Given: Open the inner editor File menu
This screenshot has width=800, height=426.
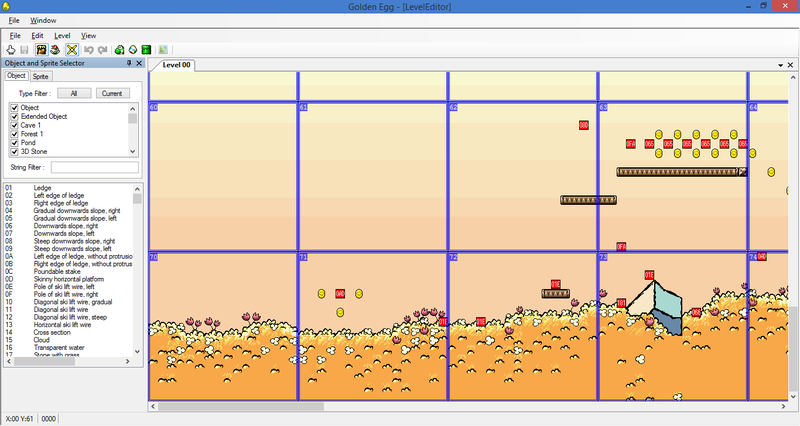Looking at the screenshot, I should [15, 36].
